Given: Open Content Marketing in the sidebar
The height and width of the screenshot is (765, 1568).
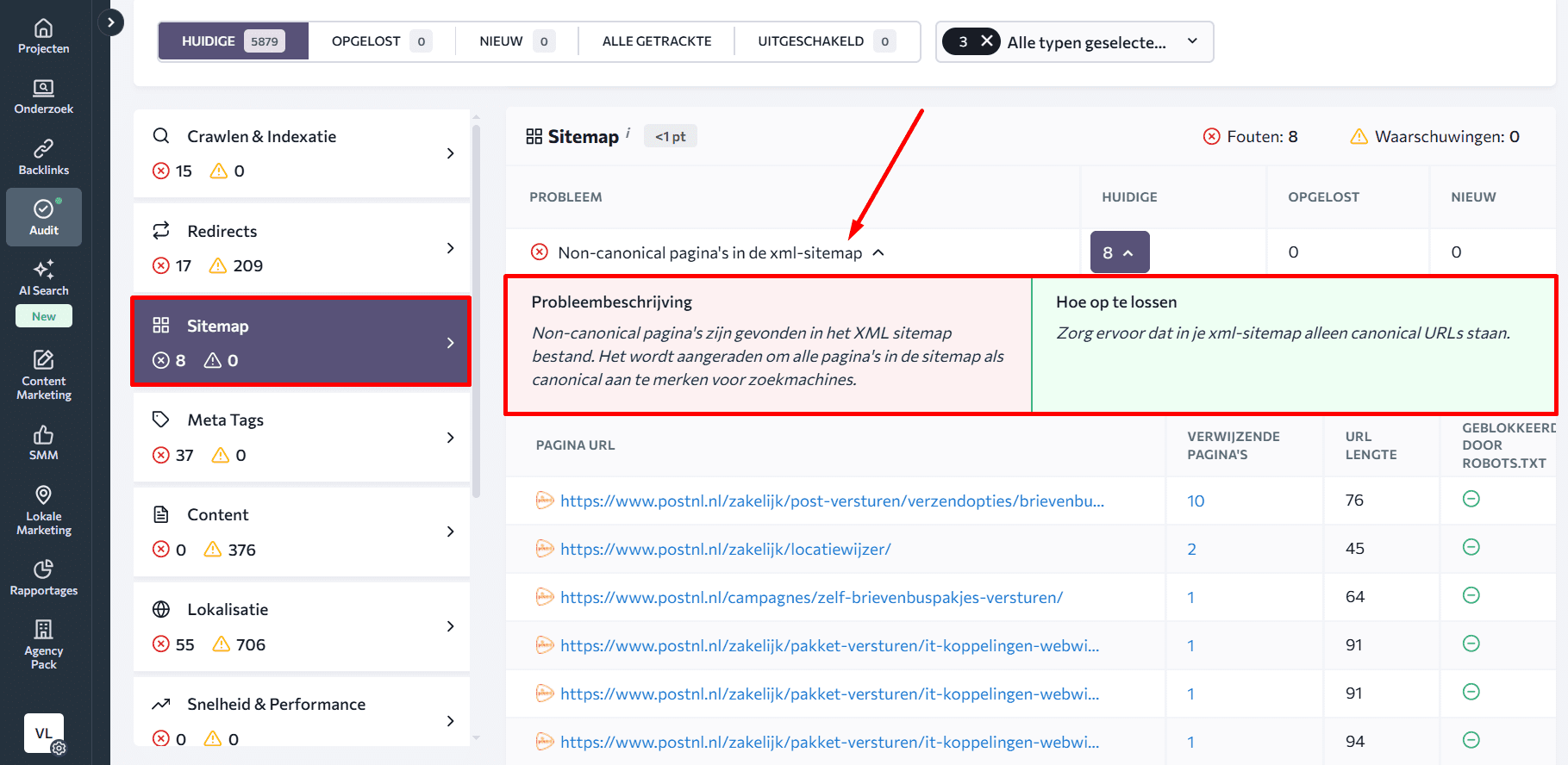Looking at the screenshot, I should coord(44,375).
